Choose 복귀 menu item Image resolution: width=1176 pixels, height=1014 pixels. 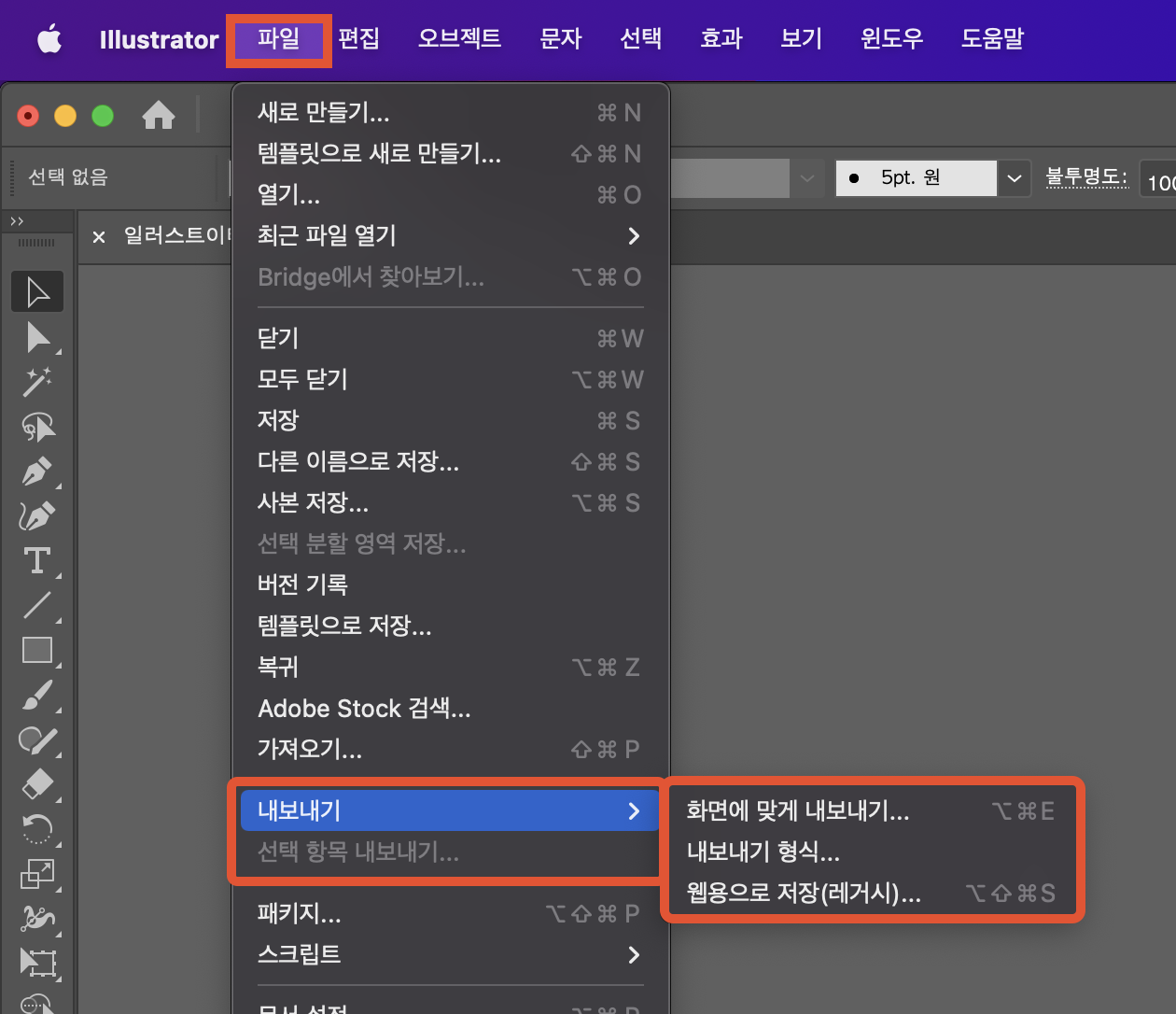450,667
